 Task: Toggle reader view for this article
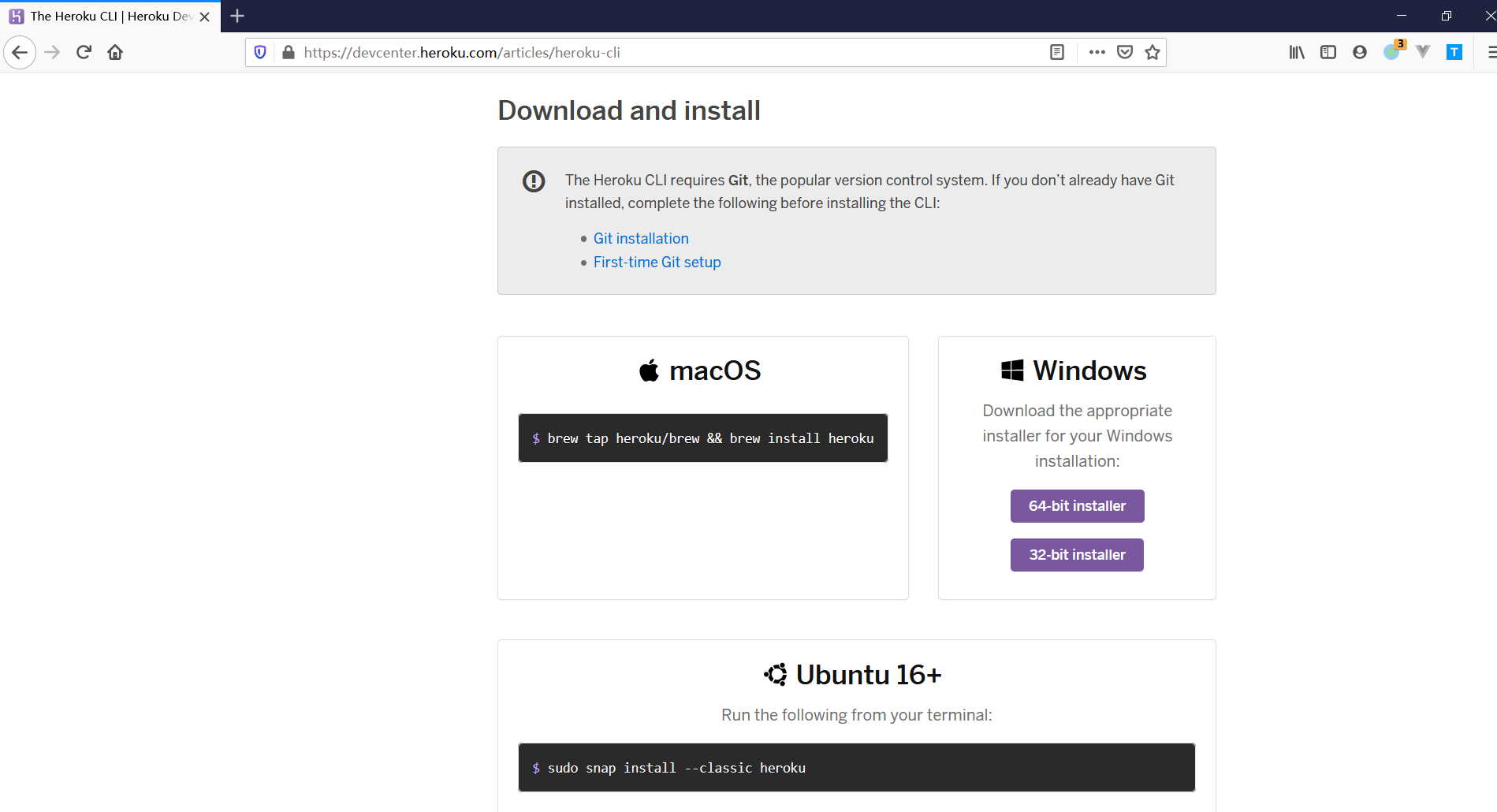coord(1057,53)
